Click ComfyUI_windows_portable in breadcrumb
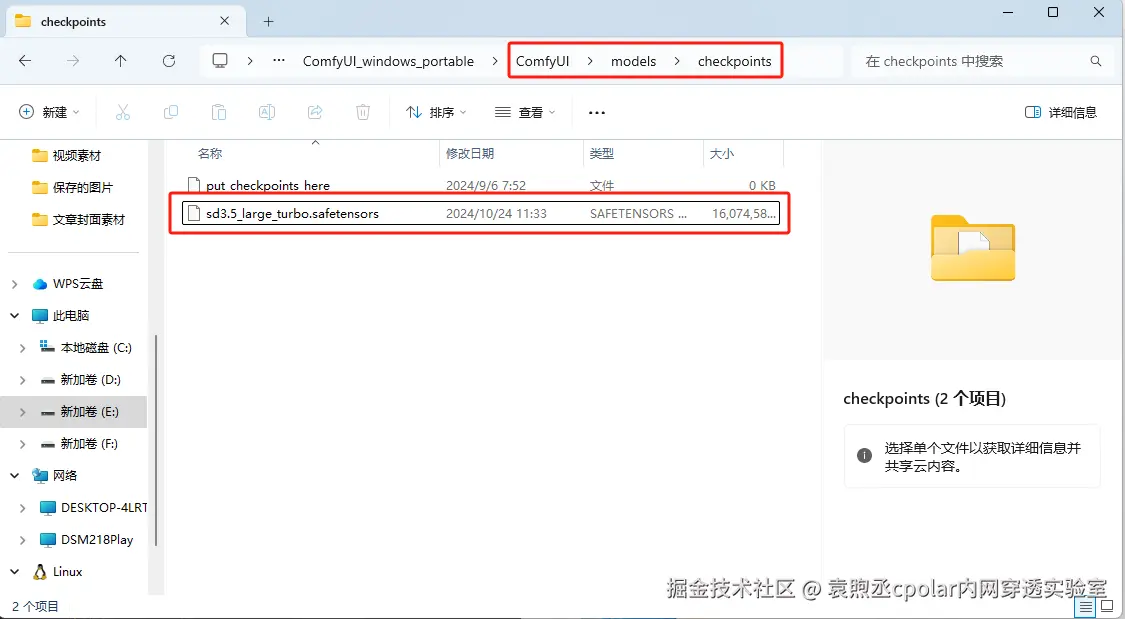Screen dimensions: 1125x619 click(388, 61)
